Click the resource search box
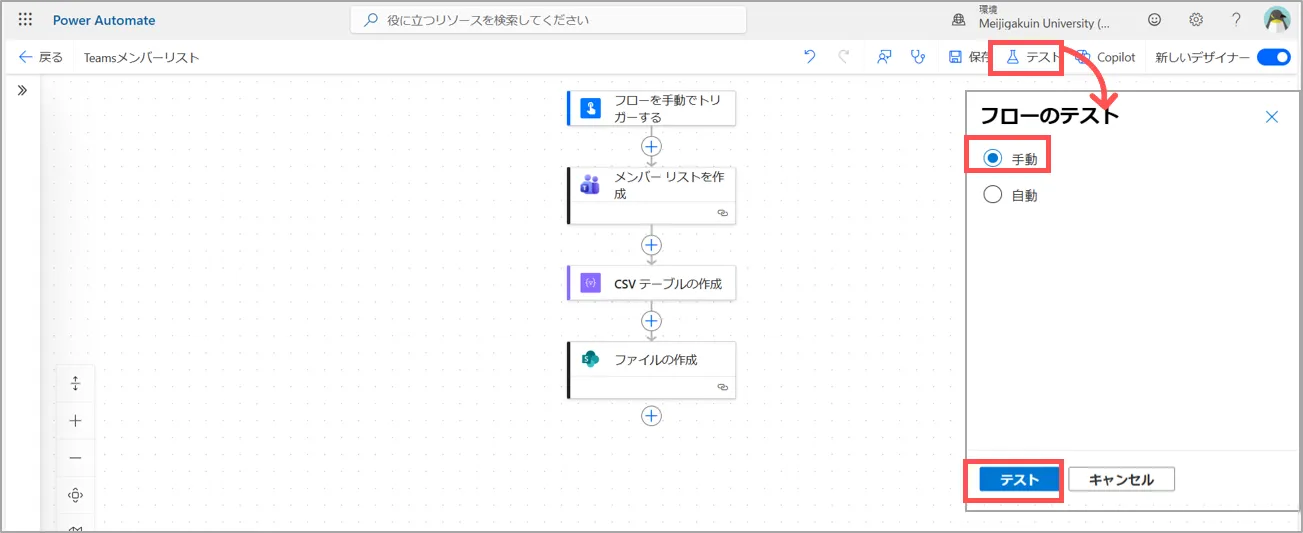 tap(548, 20)
